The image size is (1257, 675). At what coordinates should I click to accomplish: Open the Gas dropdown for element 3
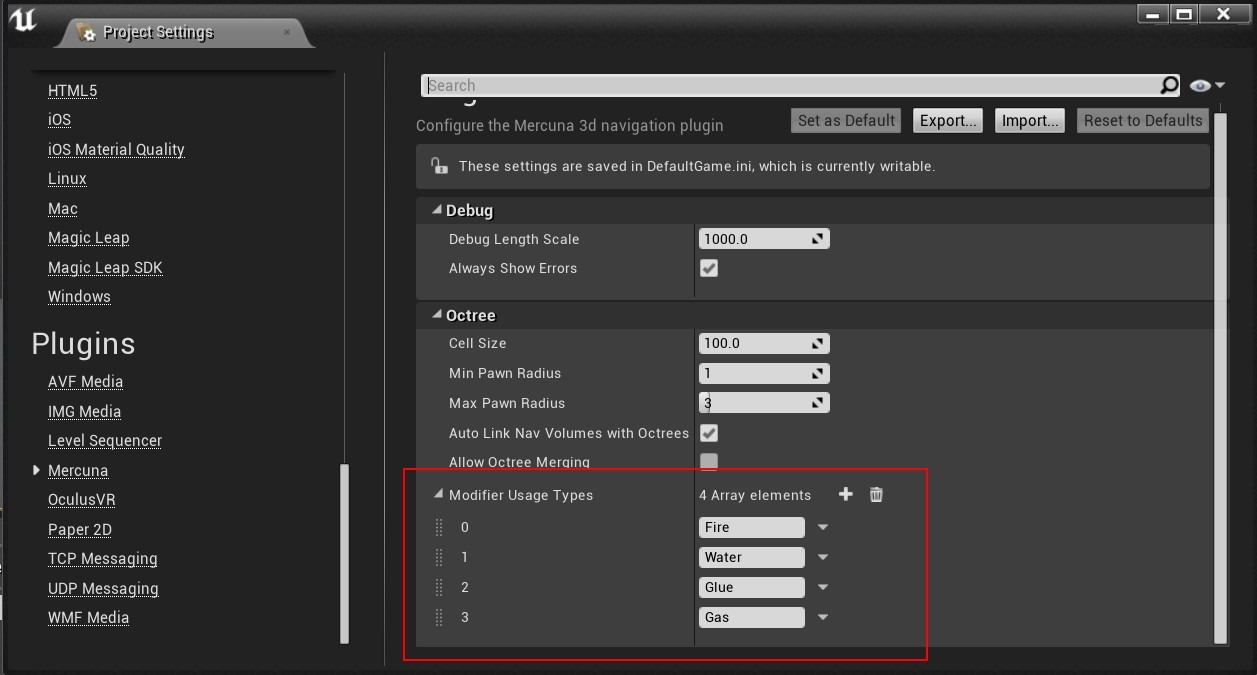822,617
